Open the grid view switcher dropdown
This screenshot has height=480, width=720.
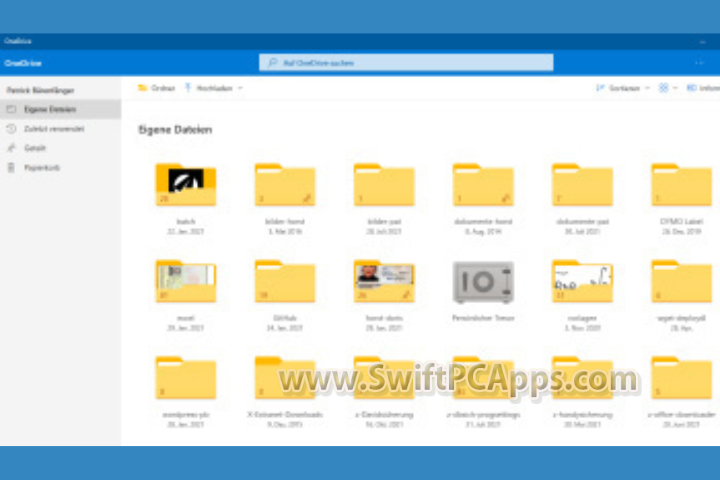[668, 88]
